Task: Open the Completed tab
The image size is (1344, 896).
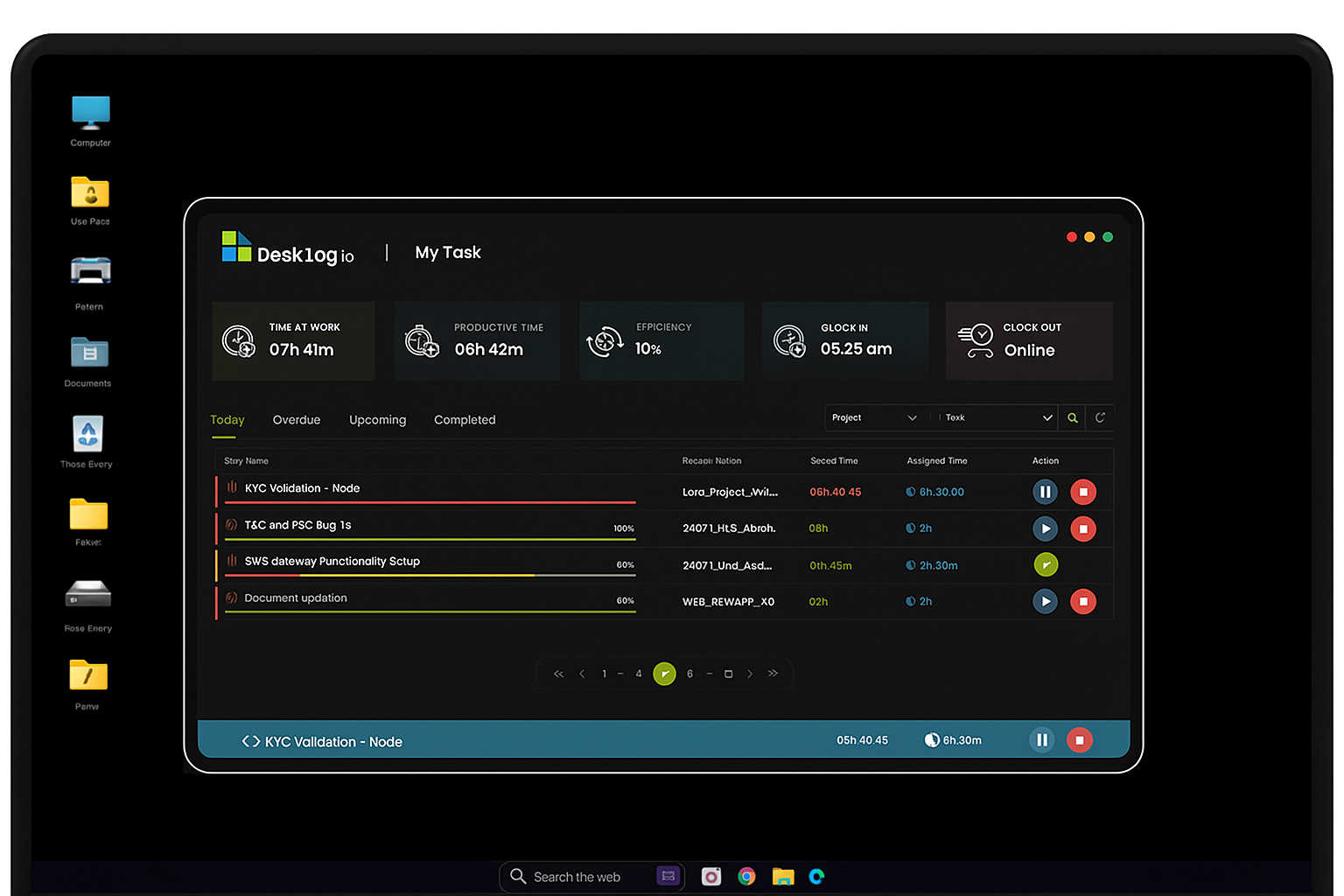Action: click(x=465, y=420)
